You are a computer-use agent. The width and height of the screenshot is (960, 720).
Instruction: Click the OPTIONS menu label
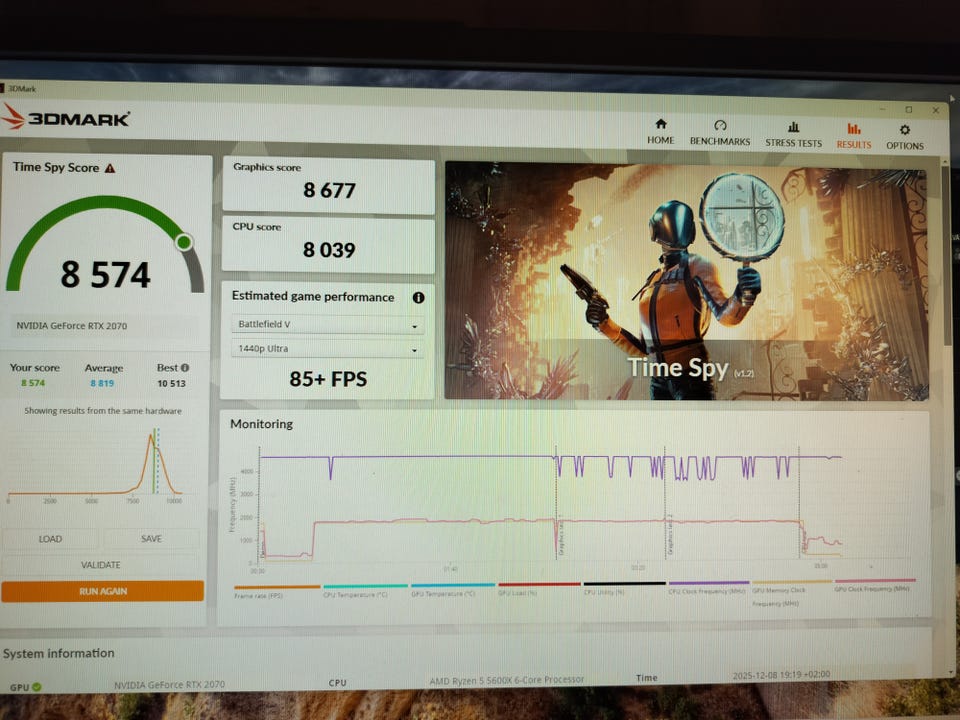coord(905,146)
